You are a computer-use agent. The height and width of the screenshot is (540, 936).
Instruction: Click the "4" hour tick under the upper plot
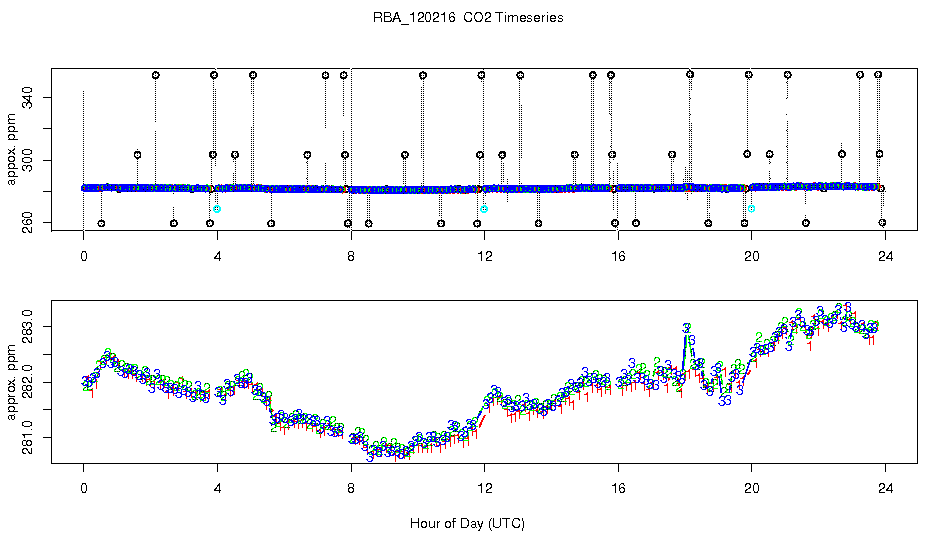[x=217, y=256]
